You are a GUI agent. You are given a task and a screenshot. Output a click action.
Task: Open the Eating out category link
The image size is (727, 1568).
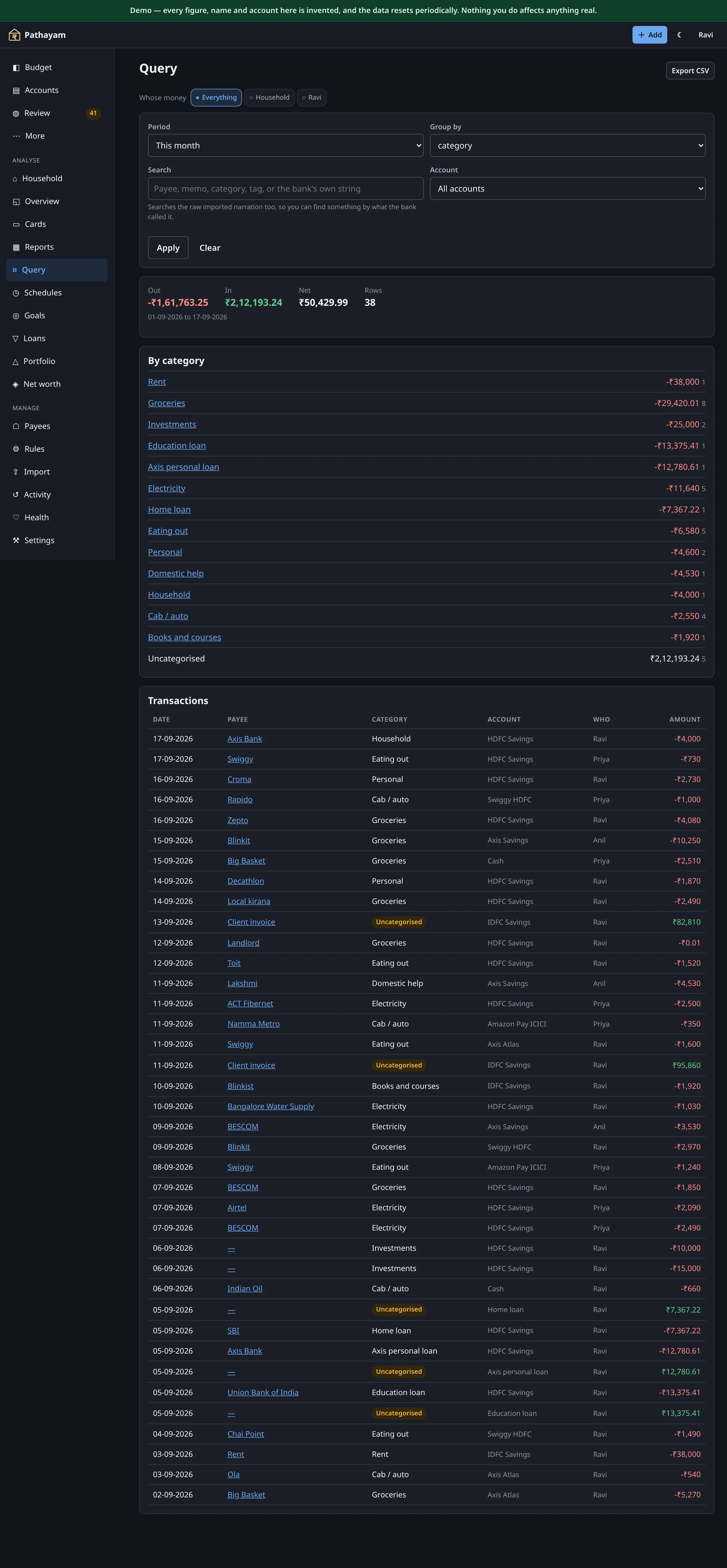point(167,531)
